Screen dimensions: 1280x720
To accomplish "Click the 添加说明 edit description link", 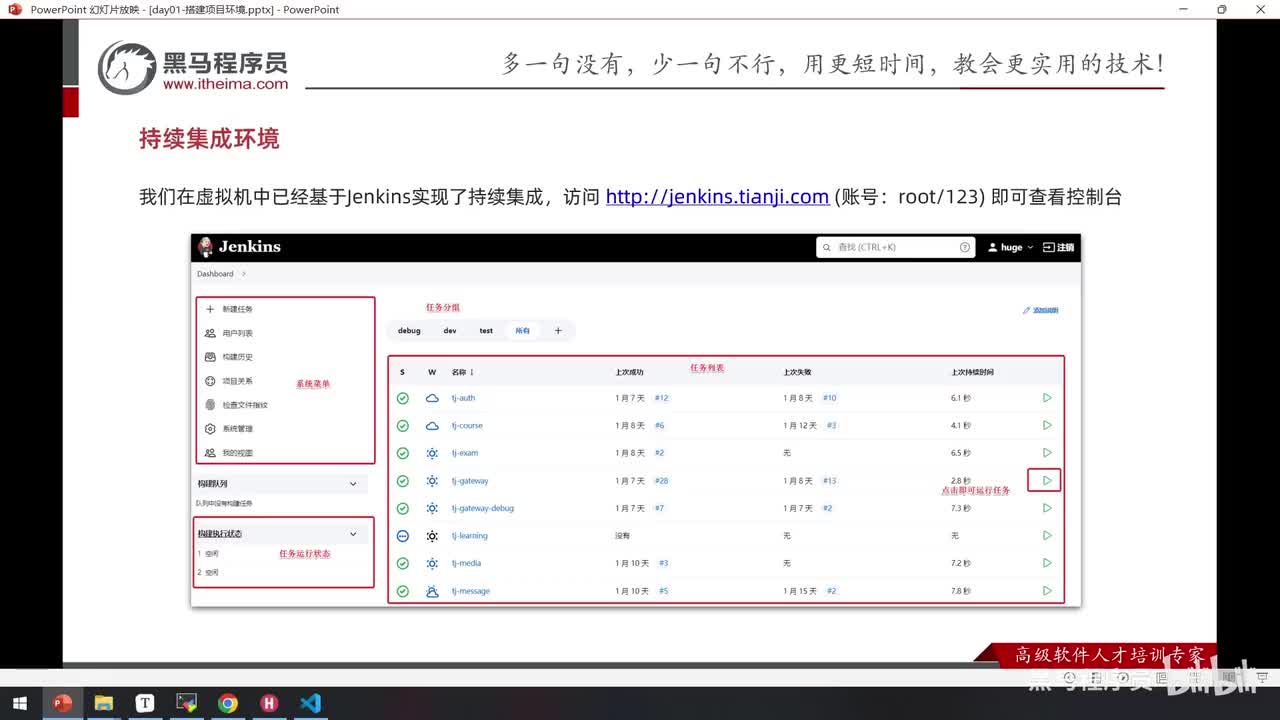I will coord(1040,310).
